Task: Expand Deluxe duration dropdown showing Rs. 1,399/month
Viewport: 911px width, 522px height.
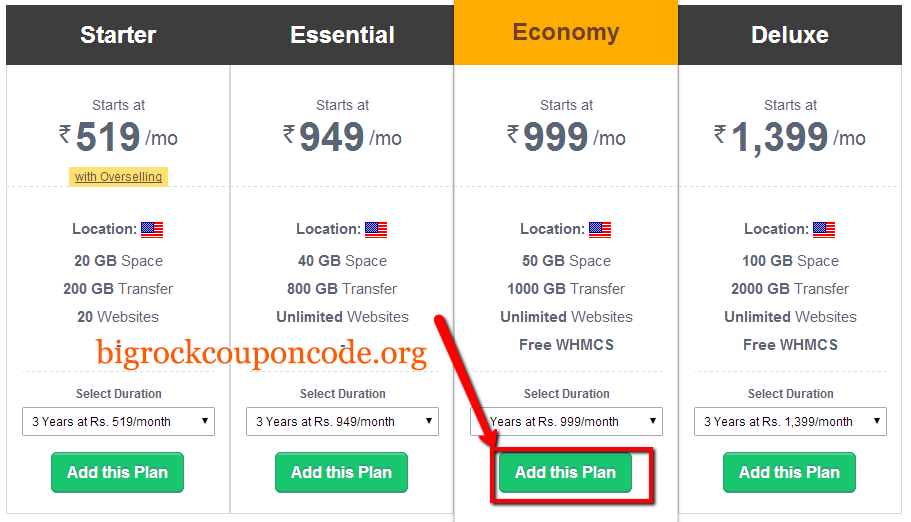Action: tap(790, 421)
